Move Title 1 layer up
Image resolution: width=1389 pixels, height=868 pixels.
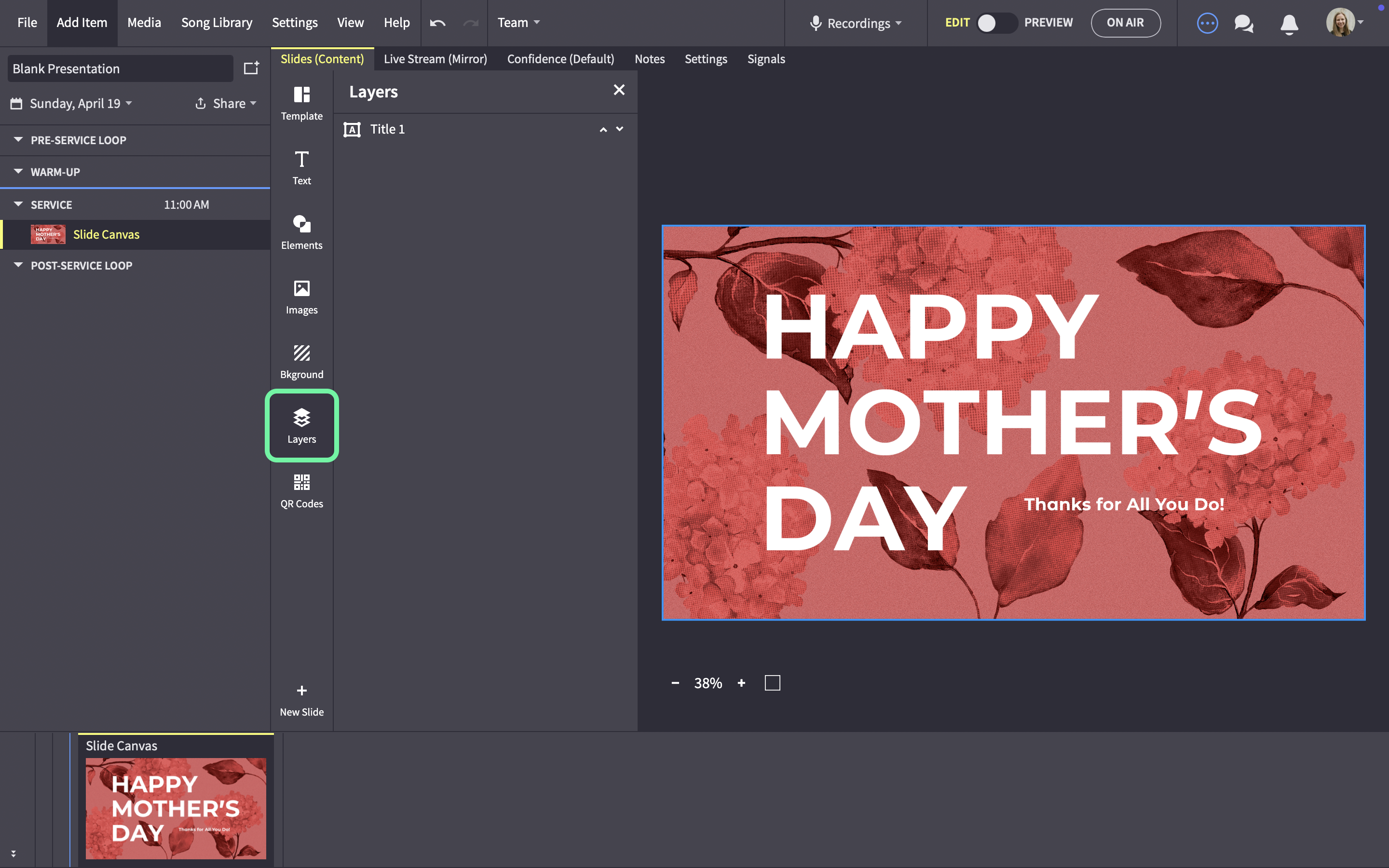(603, 130)
